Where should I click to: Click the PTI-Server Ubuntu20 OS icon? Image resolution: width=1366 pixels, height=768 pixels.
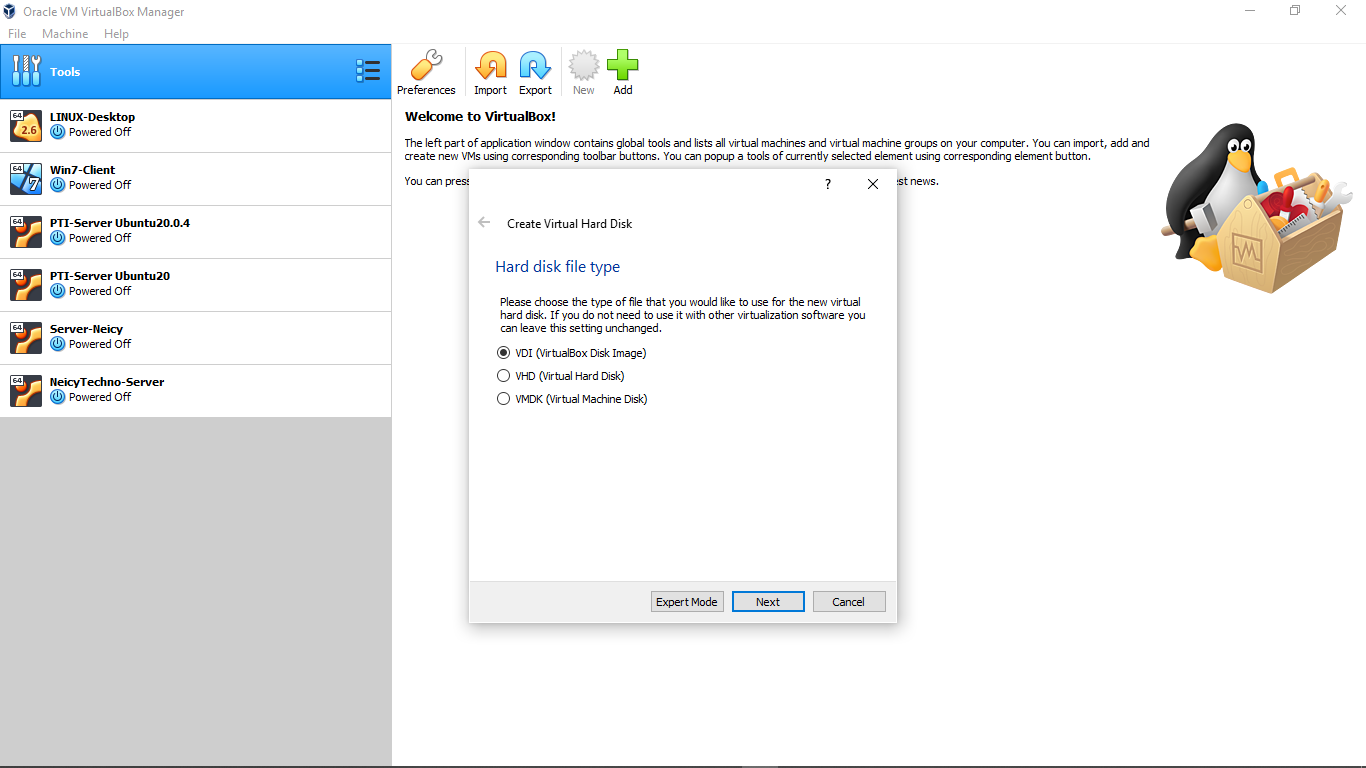click(x=26, y=284)
